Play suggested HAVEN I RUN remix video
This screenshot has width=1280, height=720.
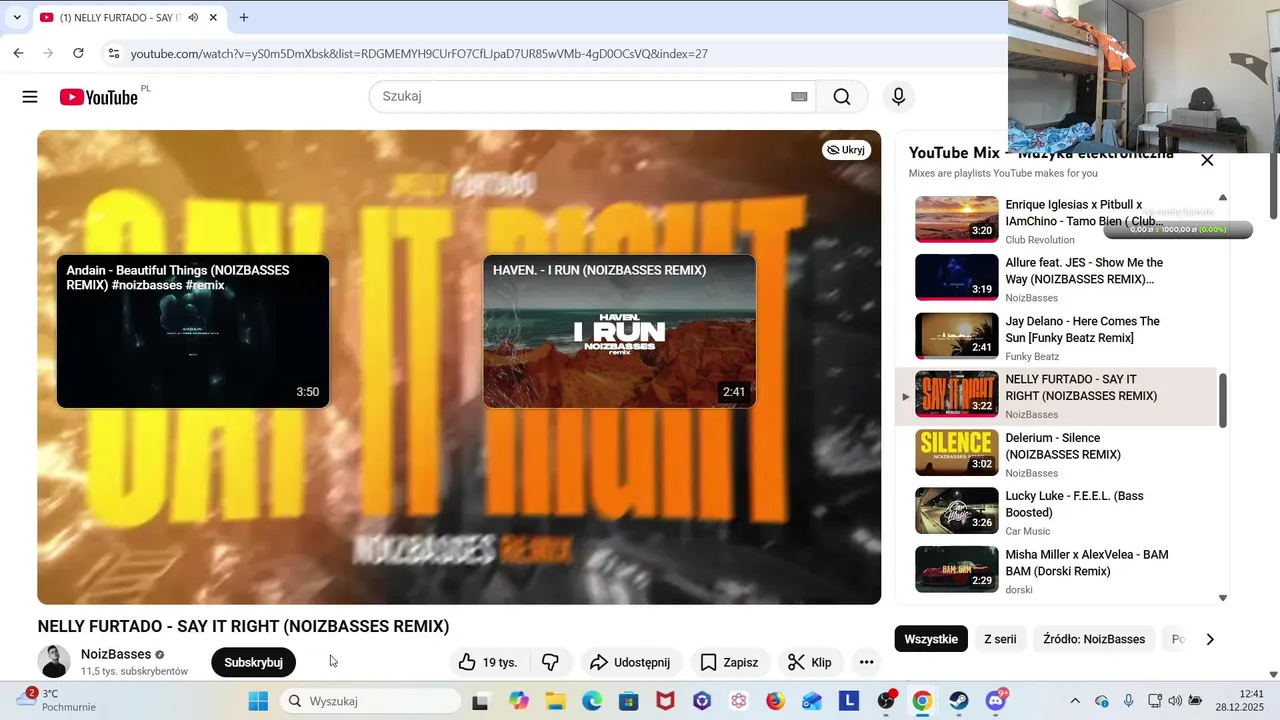pos(619,331)
